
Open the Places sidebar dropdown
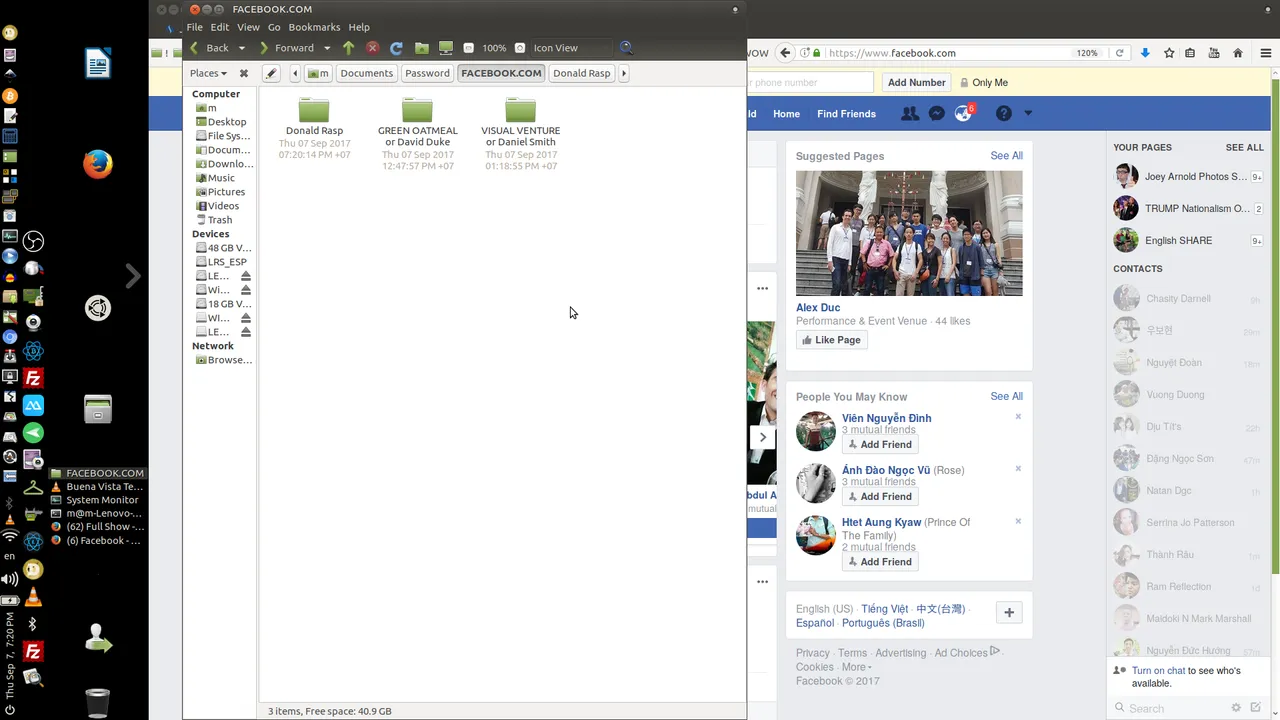pyautogui.click(x=208, y=73)
